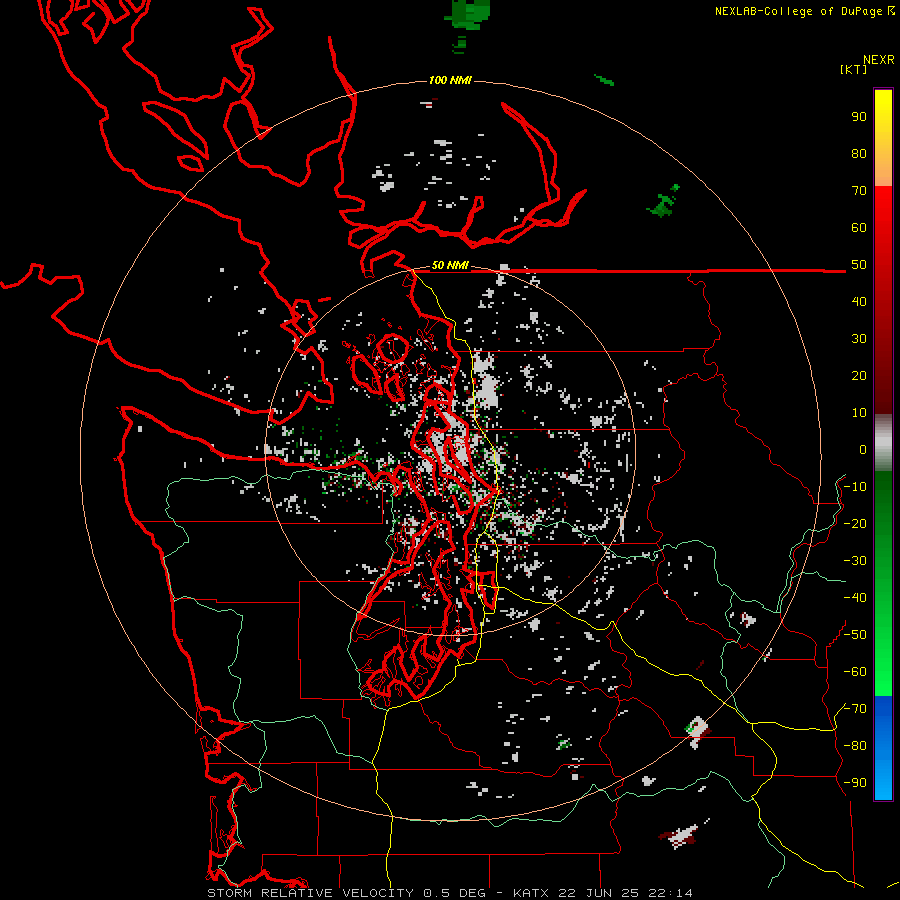
Task: Pick the gray zero-velocity segment of the color bar
Action: [883, 443]
